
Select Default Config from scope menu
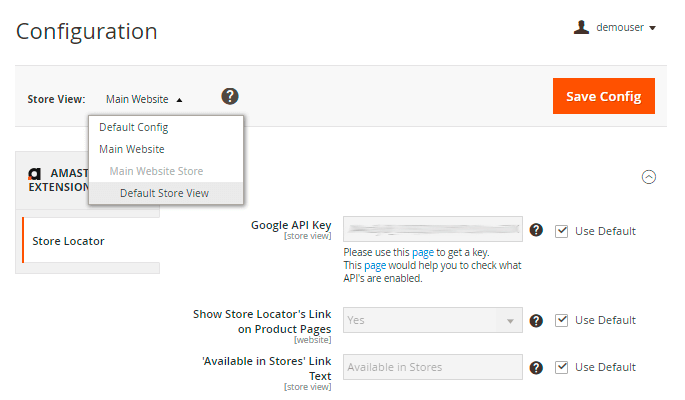pos(133,127)
